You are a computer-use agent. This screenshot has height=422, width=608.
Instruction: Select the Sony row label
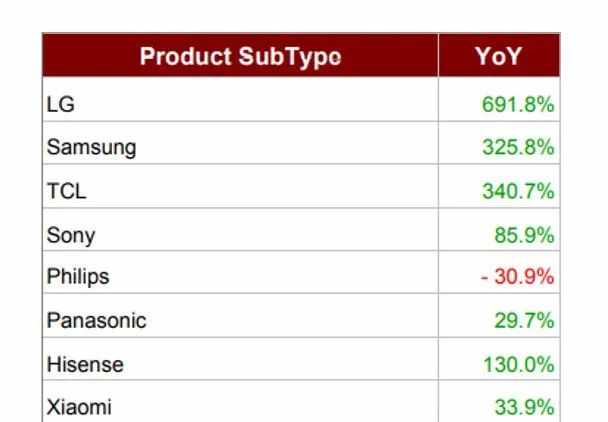(x=71, y=235)
